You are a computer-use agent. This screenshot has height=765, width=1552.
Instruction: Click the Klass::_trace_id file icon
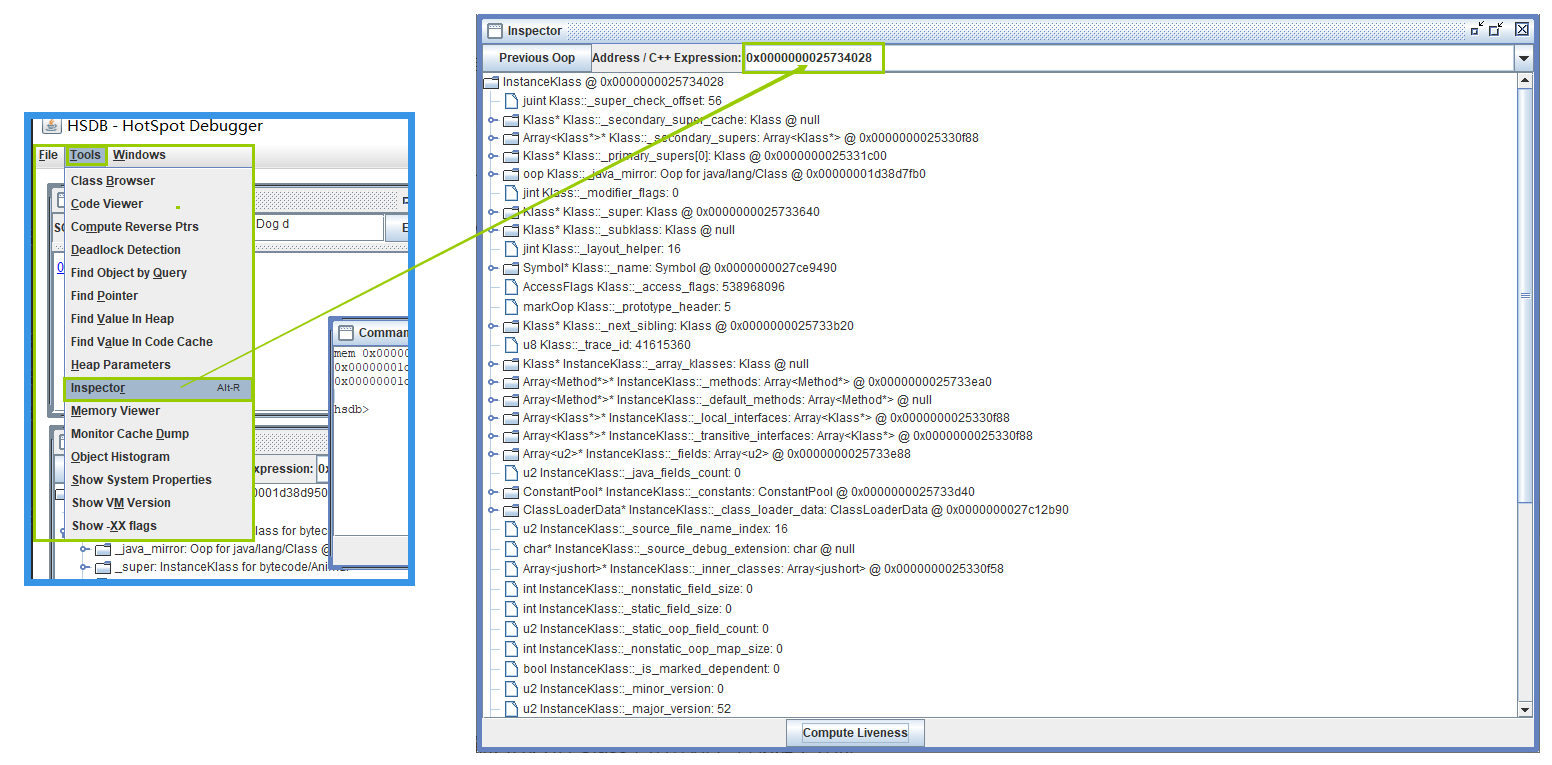512,345
